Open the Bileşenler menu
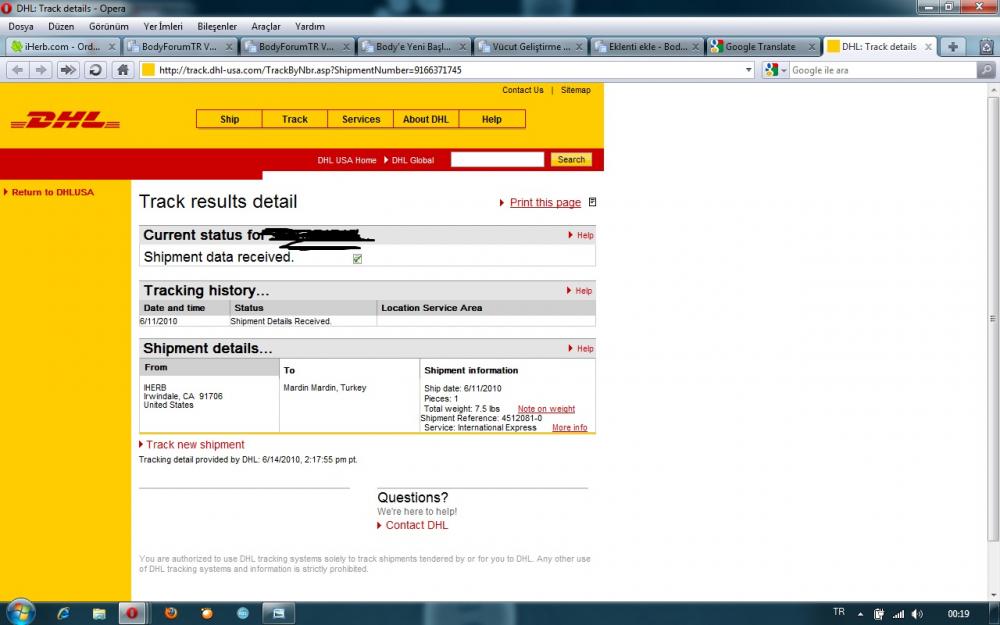The image size is (1000, 625). 217,27
